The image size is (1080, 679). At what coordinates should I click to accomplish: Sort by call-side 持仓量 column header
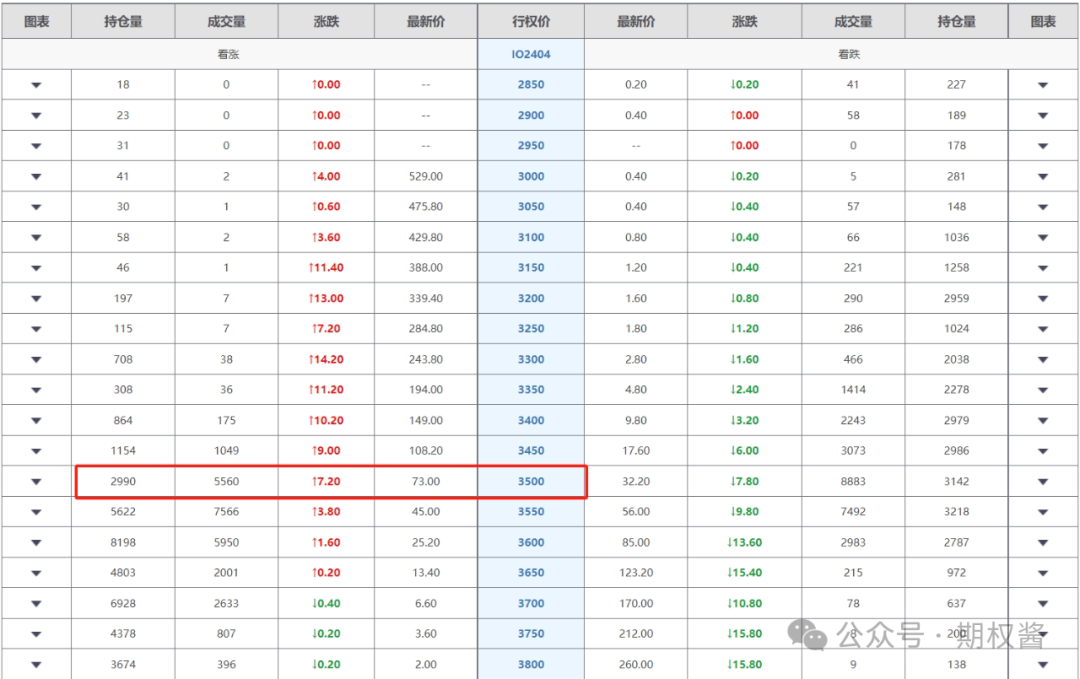(x=123, y=21)
